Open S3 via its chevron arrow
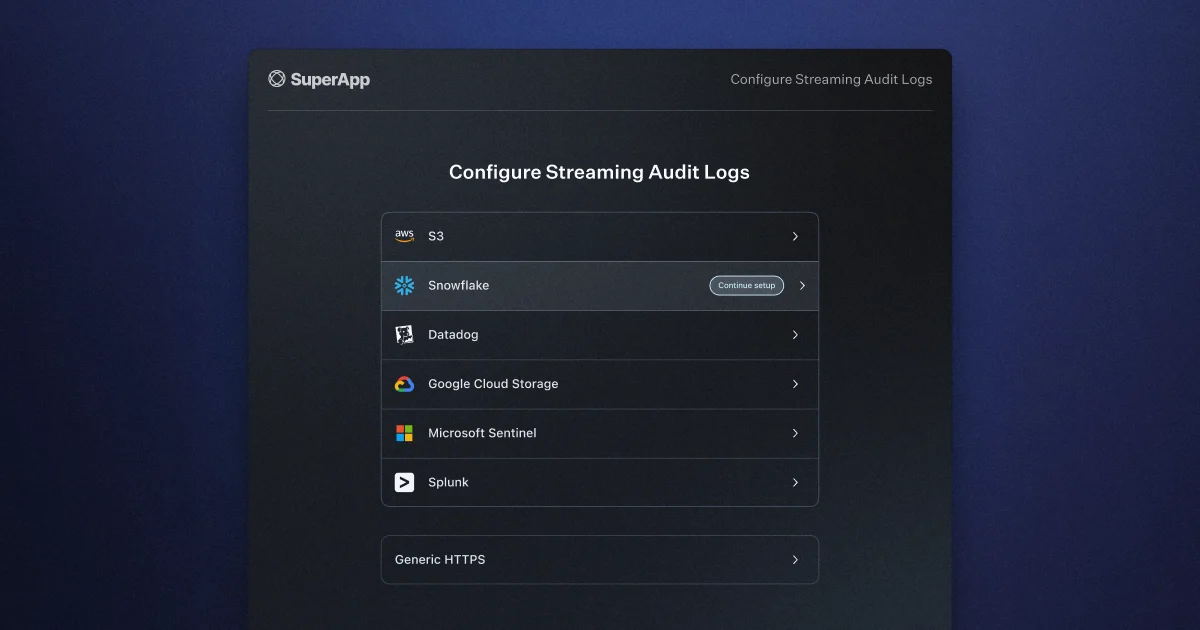The width and height of the screenshot is (1200, 630). click(795, 237)
